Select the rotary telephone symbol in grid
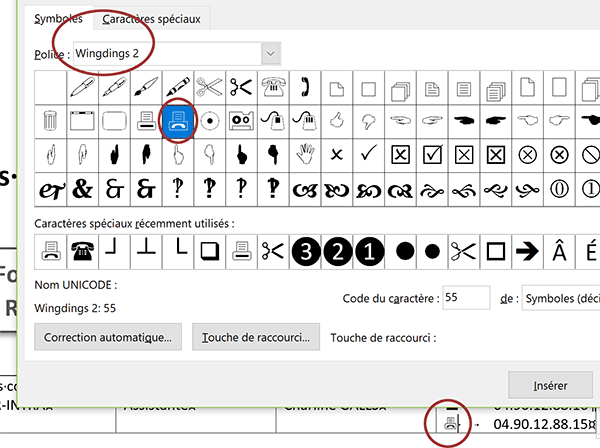The image size is (600, 448). tap(273, 87)
